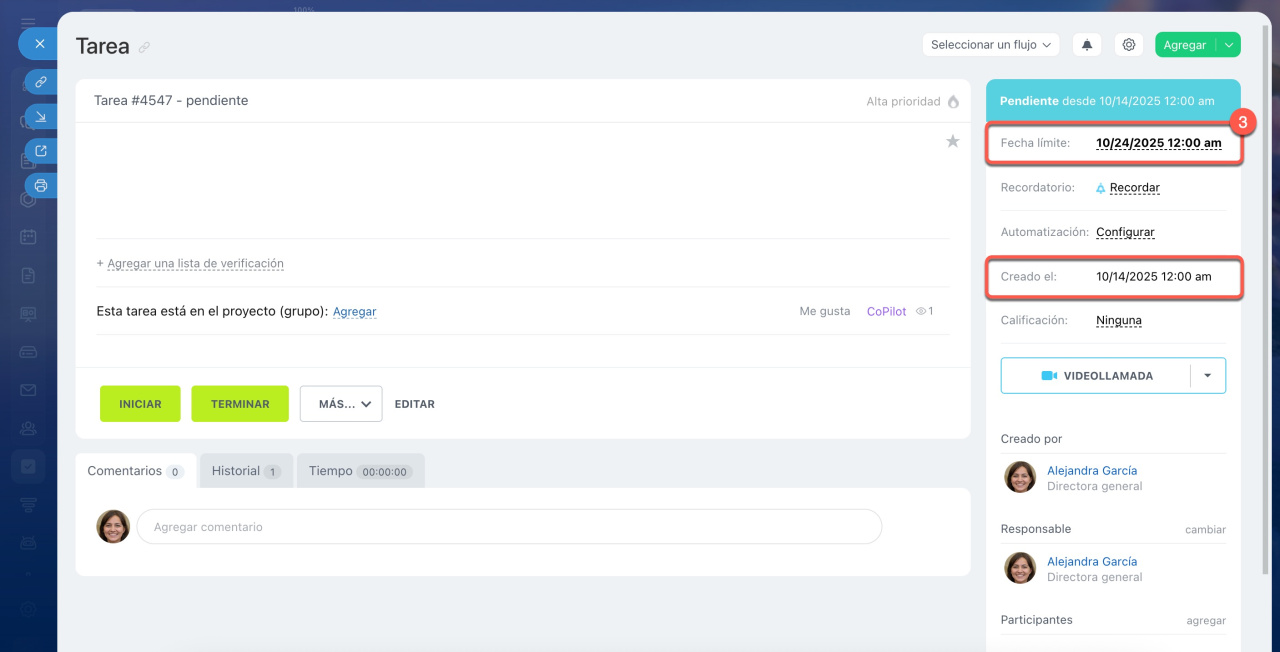Viewport: 1280px width, 652px height.
Task: Close the task panel with X
Action: 40,44
